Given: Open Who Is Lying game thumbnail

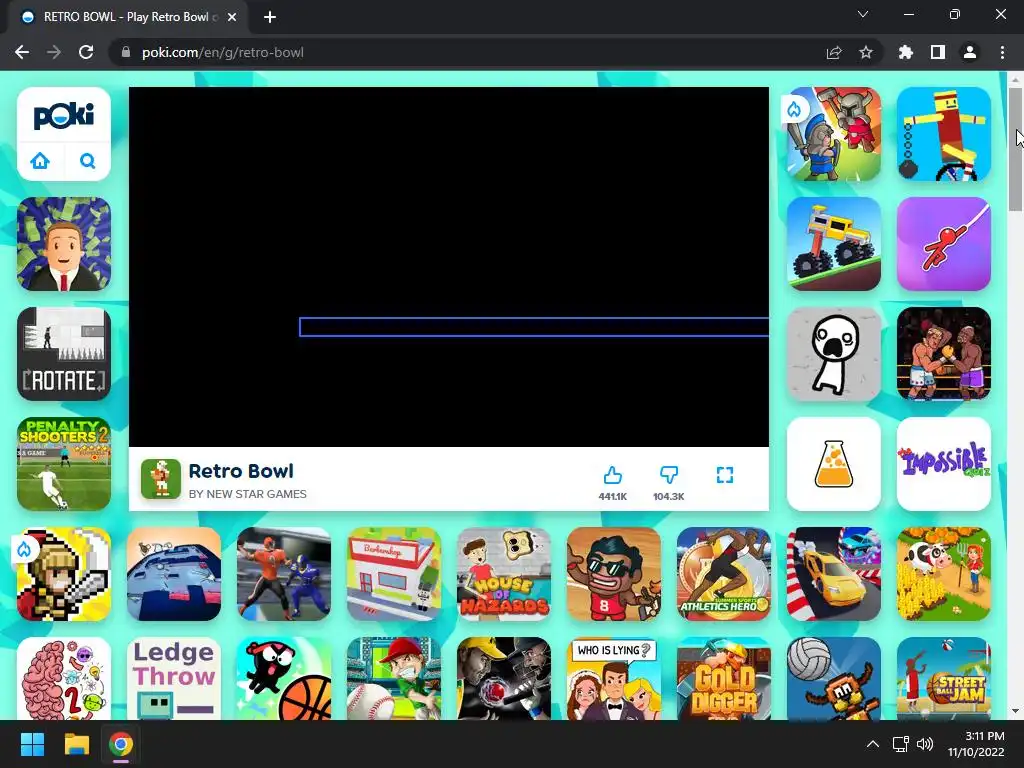Looking at the screenshot, I should (614, 679).
